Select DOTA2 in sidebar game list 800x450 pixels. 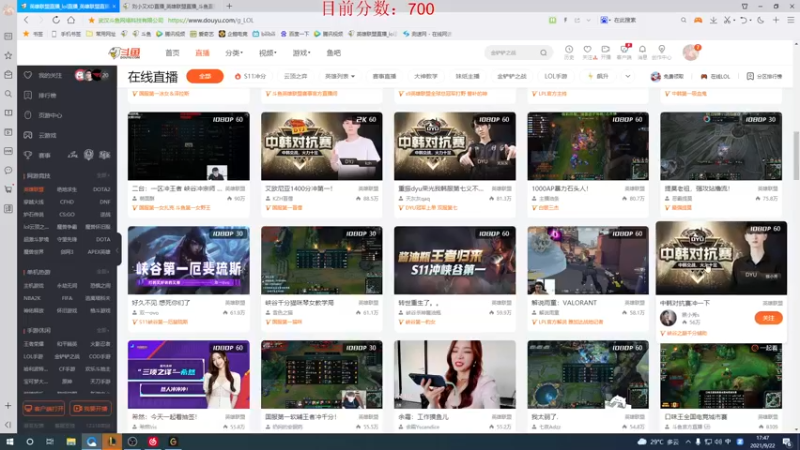point(102,189)
